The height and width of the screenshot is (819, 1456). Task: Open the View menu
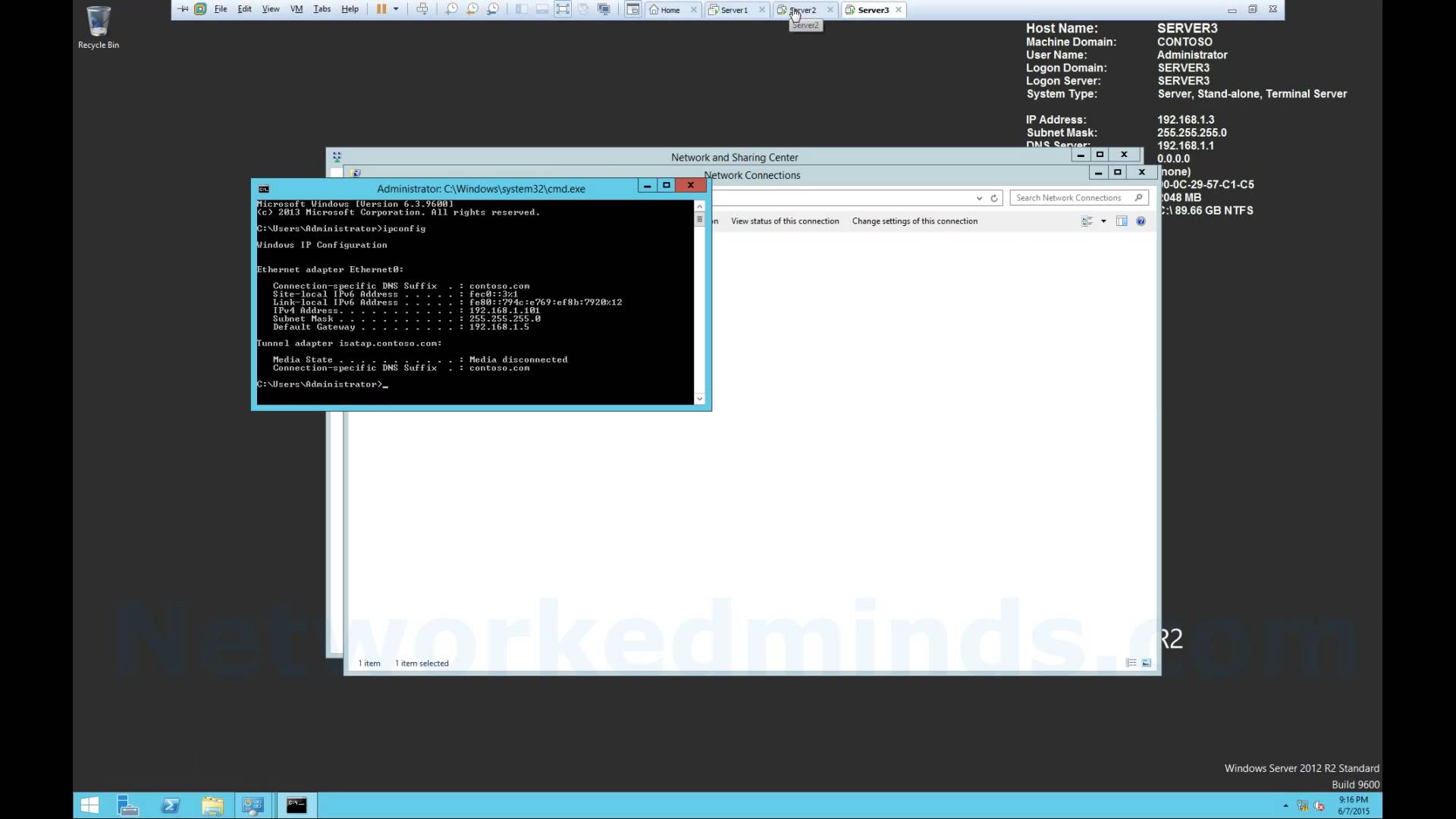(x=271, y=9)
